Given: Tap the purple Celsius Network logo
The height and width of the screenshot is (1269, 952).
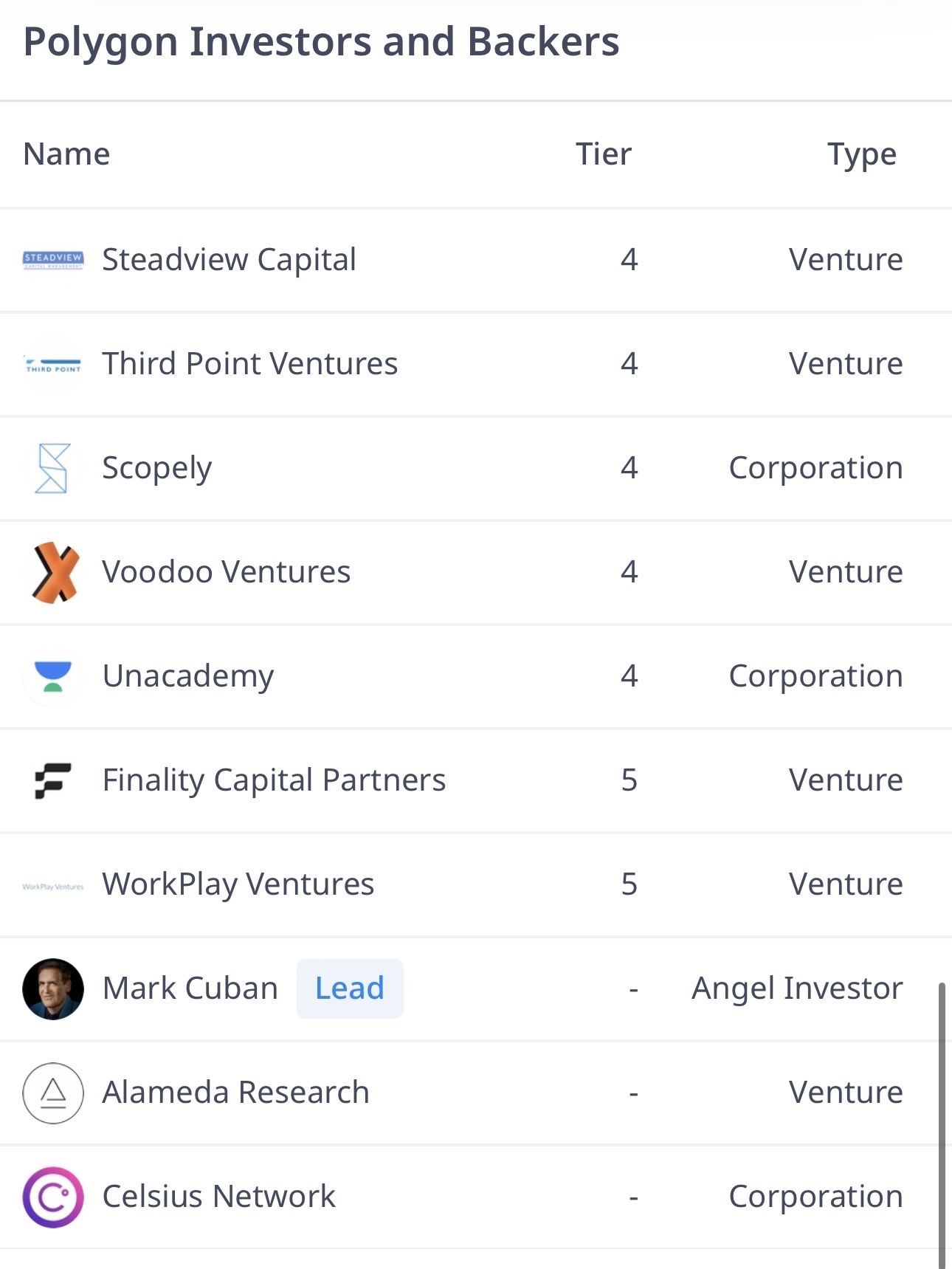Looking at the screenshot, I should pyautogui.click(x=53, y=1197).
